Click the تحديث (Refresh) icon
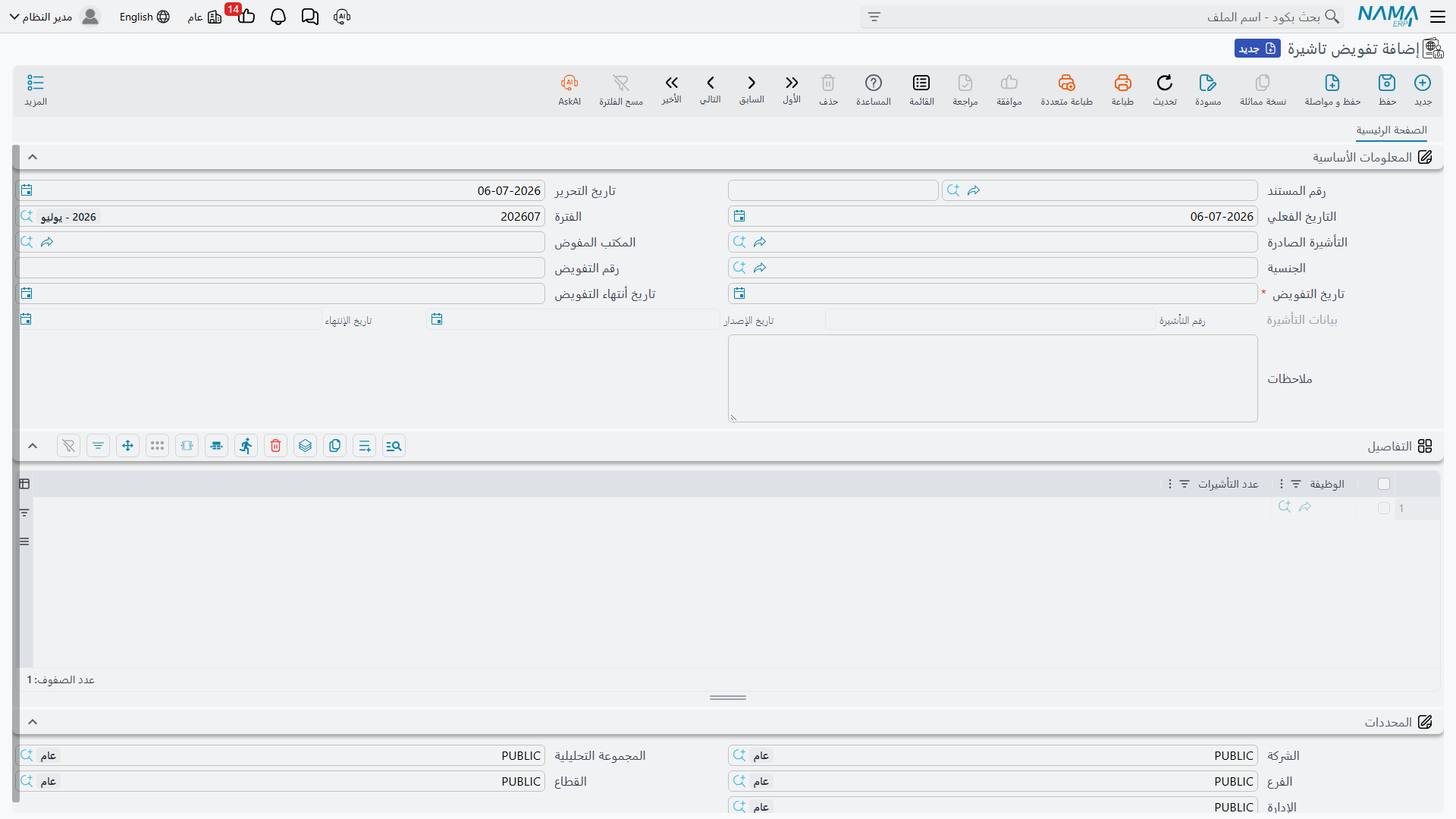This screenshot has width=1456, height=819. coord(1164,83)
